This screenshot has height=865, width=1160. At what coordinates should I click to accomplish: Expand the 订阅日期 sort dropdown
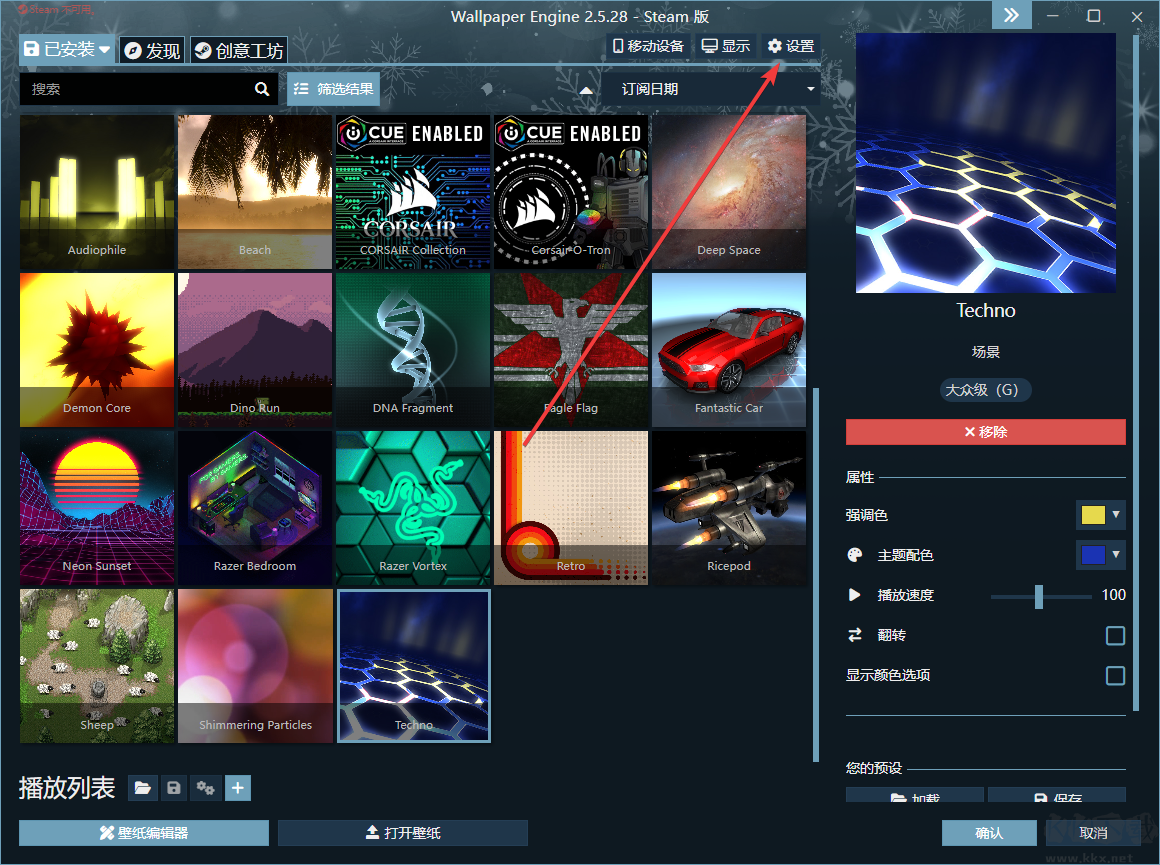(710, 89)
